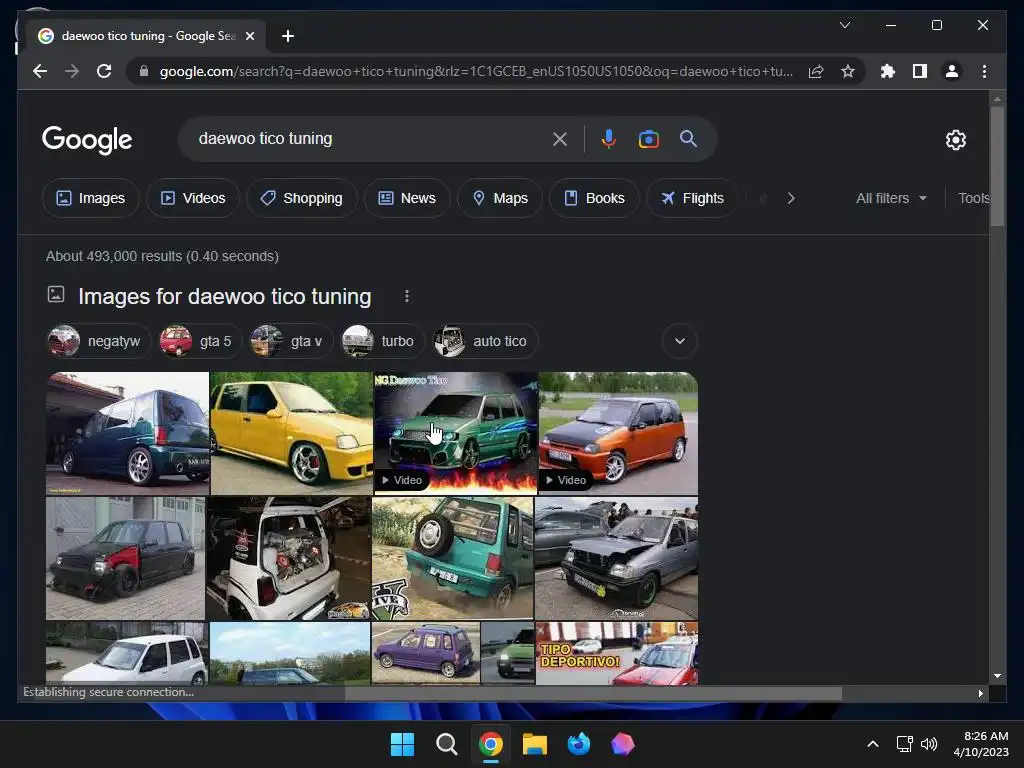Switch to News results
Screen dimensions: 1024x768
[407, 198]
